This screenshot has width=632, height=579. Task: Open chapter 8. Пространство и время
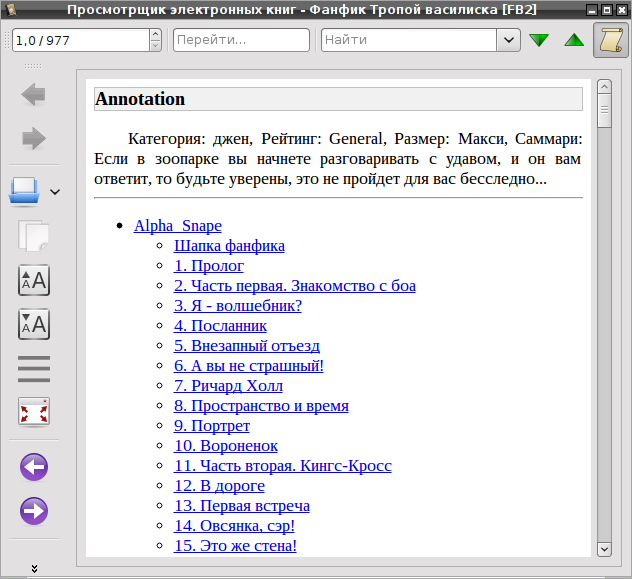pos(261,406)
